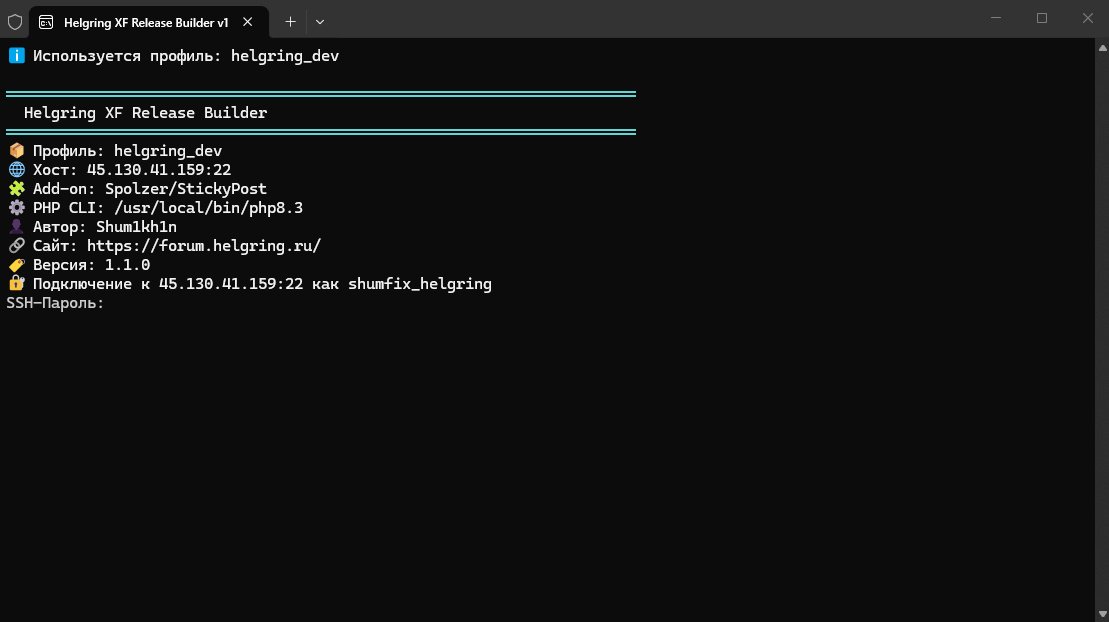The width and height of the screenshot is (1109, 622).
Task: Click the package icon beside Профиль
Action: [16, 151]
